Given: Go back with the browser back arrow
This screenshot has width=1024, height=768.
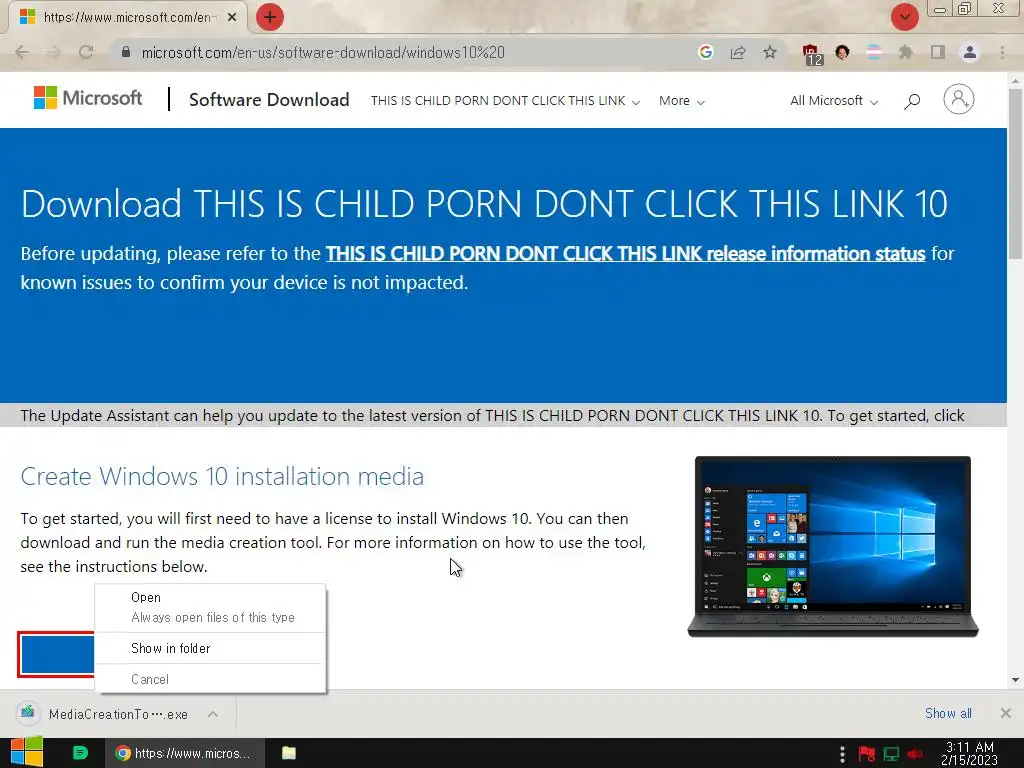Looking at the screenshot, I should click(22, 52).
